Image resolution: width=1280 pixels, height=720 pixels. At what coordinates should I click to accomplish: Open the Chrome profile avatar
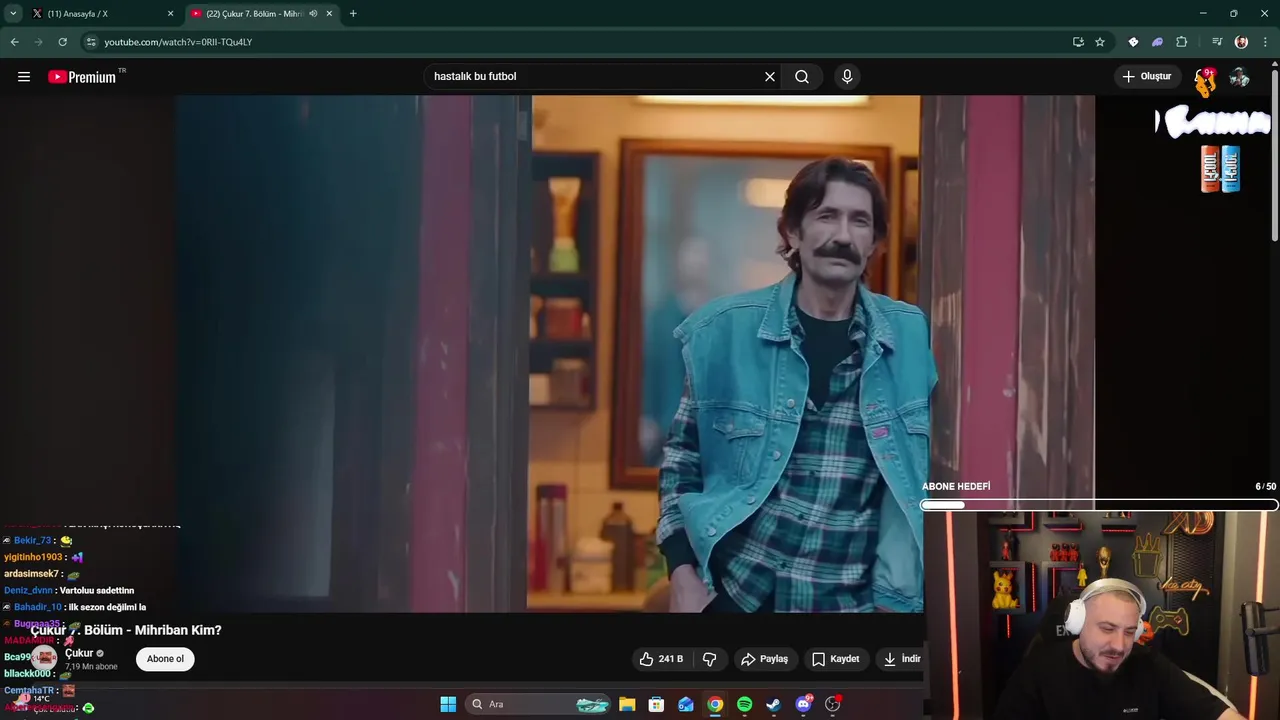pos(1241,42)
